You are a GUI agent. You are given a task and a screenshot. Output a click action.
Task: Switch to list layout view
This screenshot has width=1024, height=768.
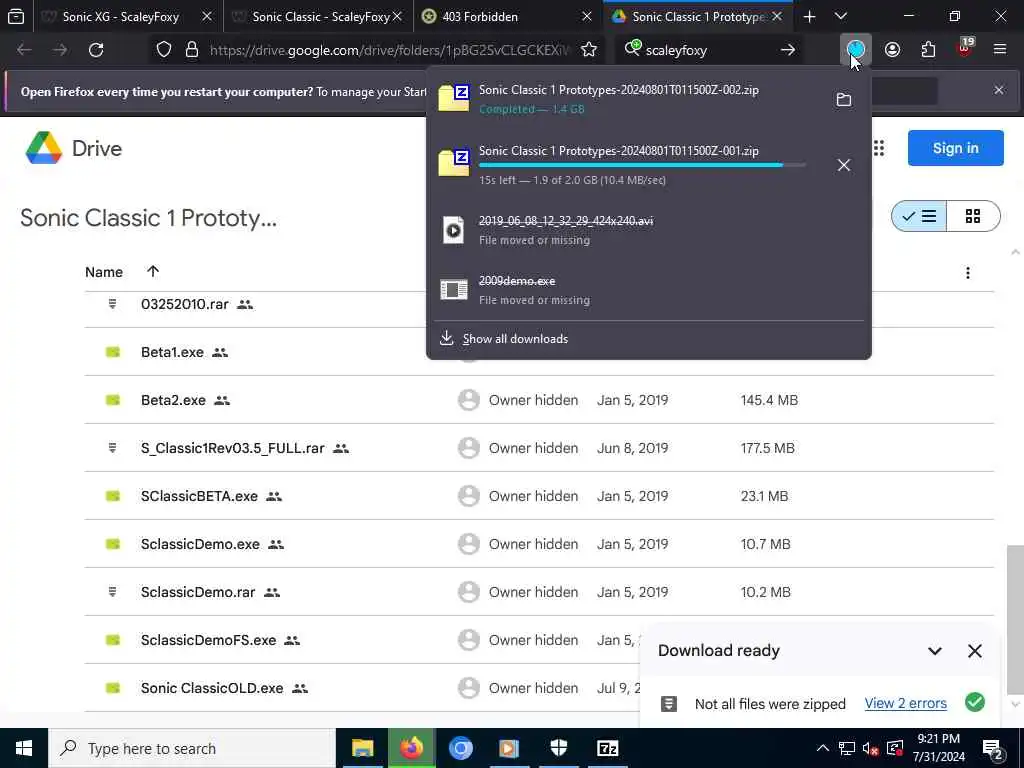click(919, 216)
